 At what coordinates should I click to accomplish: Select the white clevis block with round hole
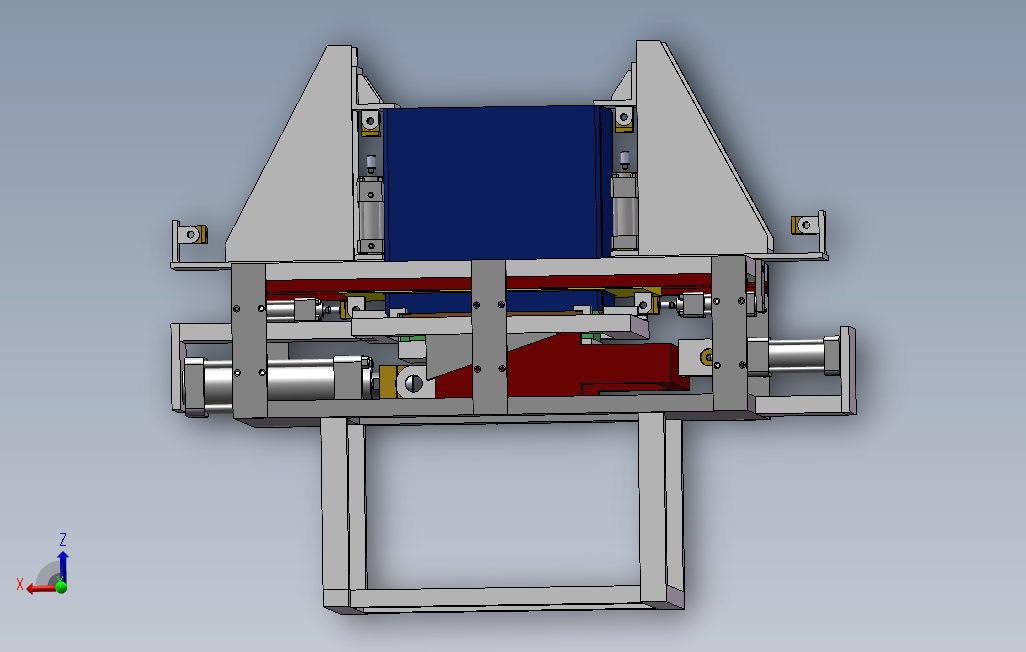click(414, 382)
